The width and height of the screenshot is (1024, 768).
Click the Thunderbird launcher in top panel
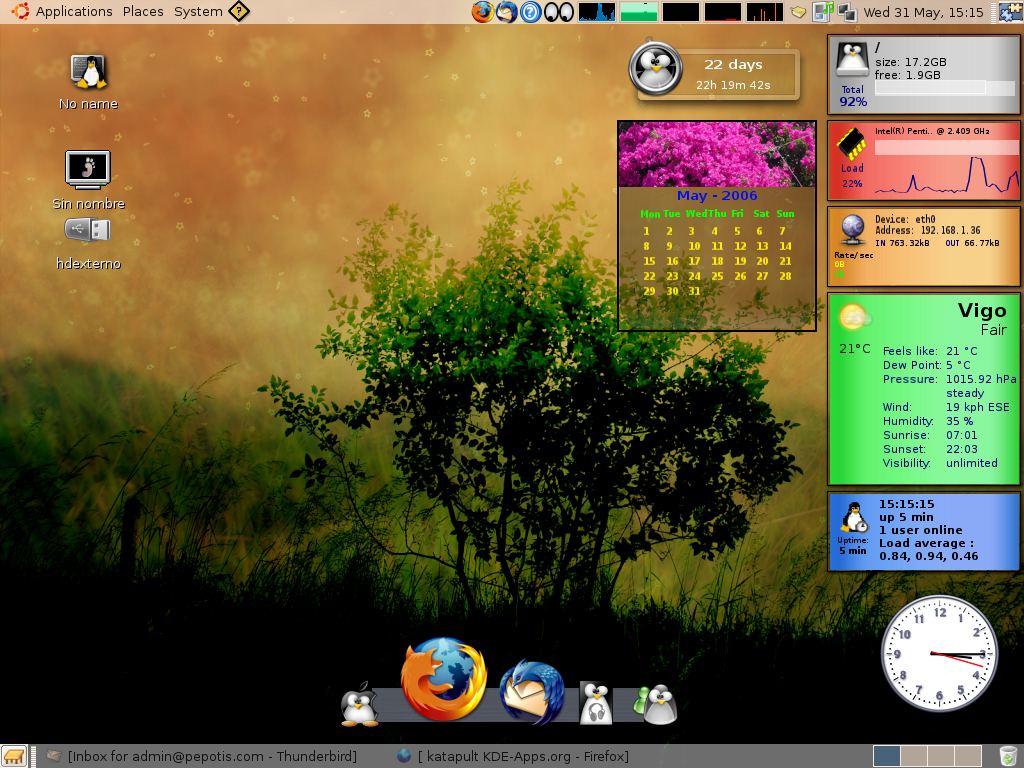click(507, 12)
